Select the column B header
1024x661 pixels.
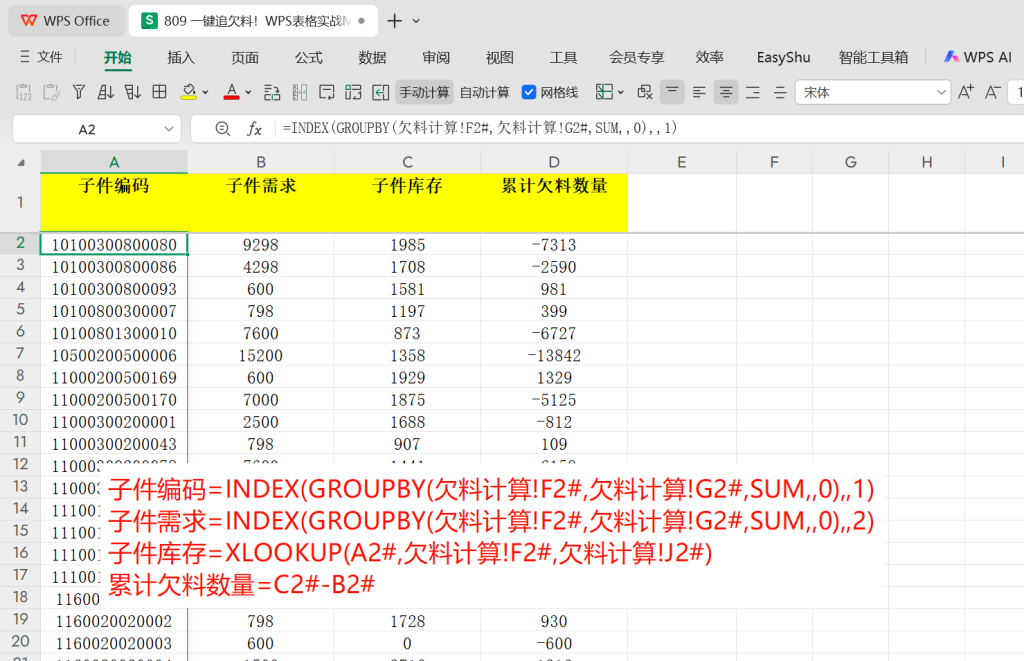[x=261, y=161]
